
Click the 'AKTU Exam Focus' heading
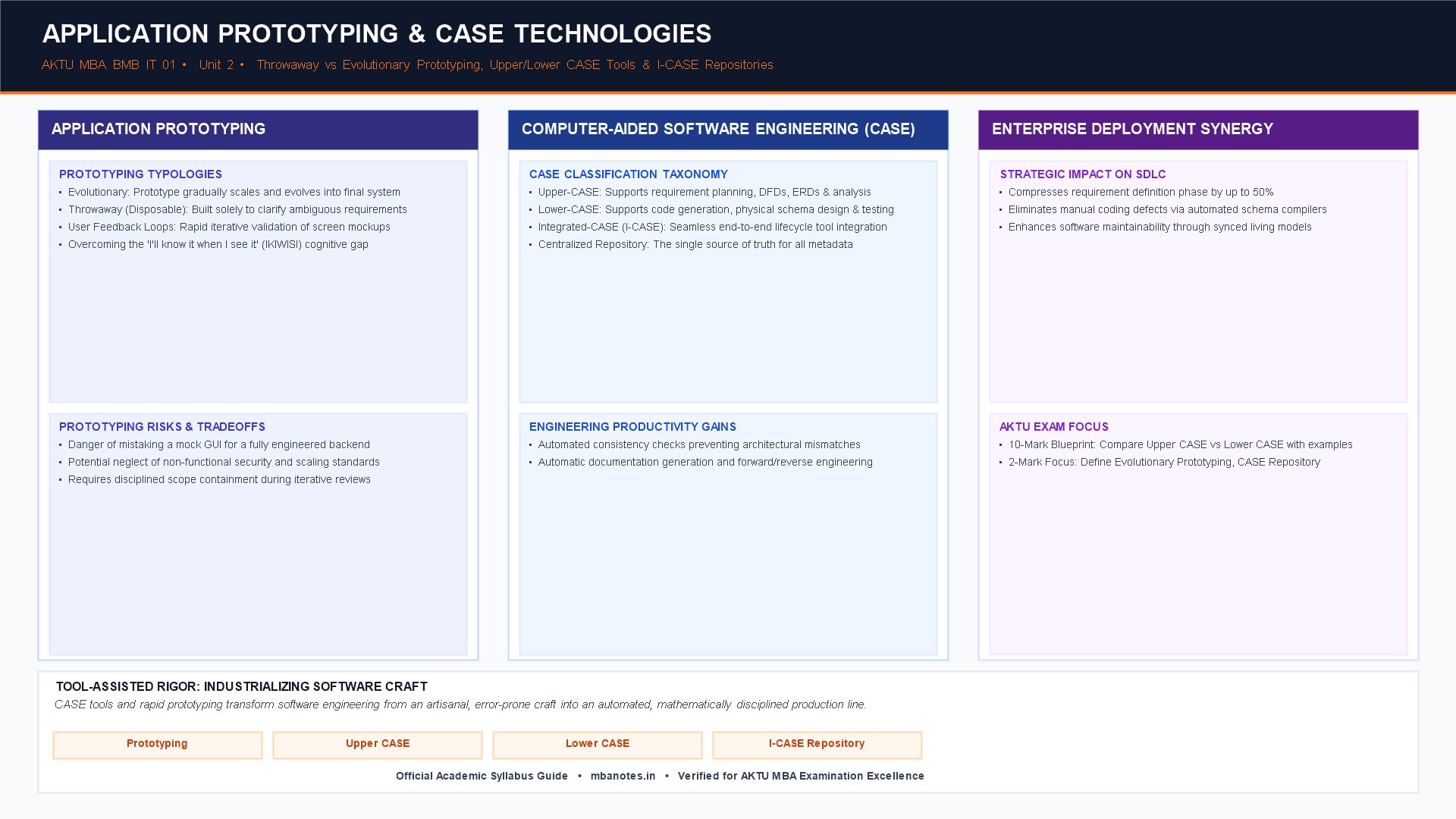1054,427
